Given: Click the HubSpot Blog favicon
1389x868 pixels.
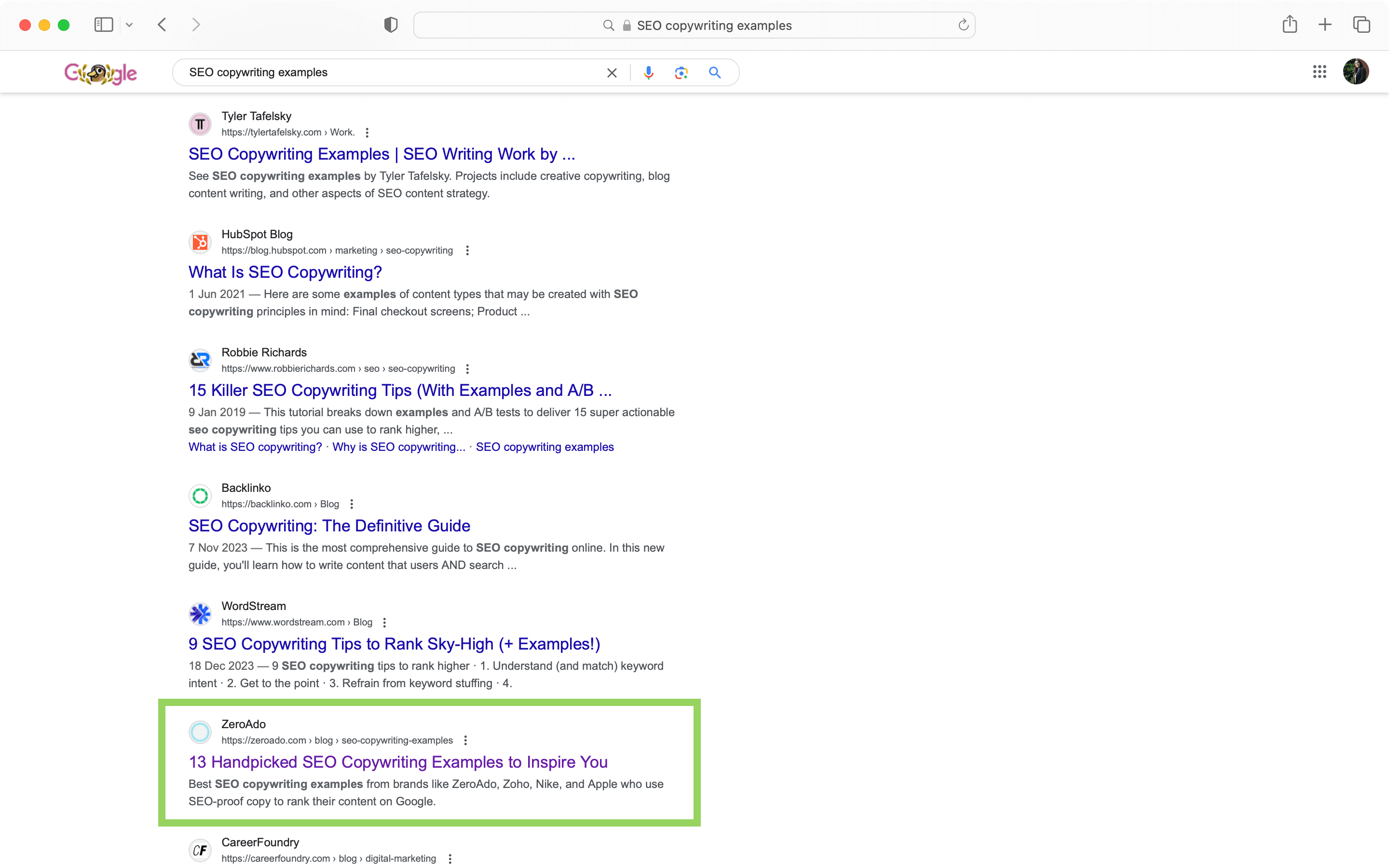Looking at the screenshot, I should click(200, 242).
